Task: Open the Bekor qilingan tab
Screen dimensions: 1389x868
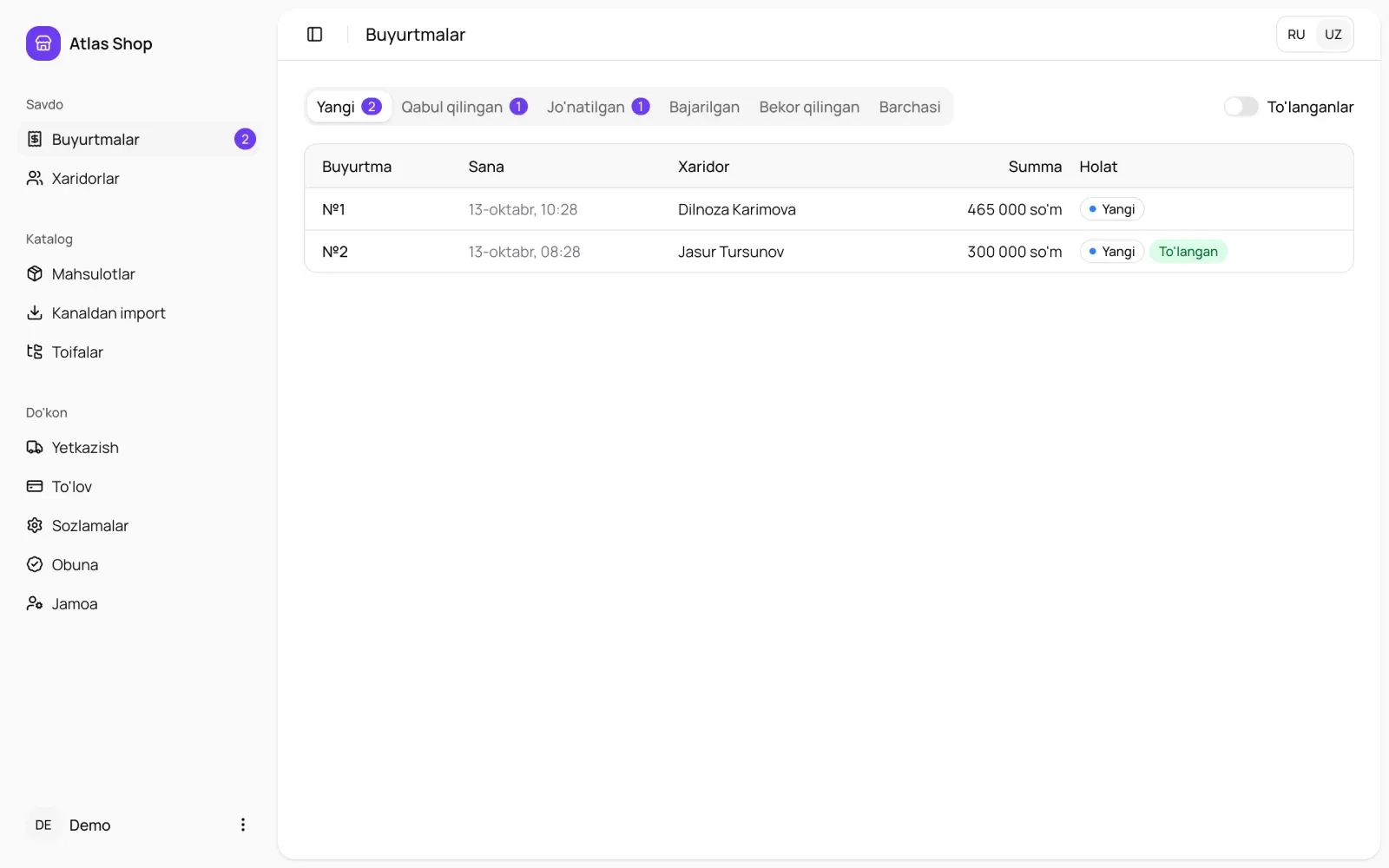Action: [809, 107]
